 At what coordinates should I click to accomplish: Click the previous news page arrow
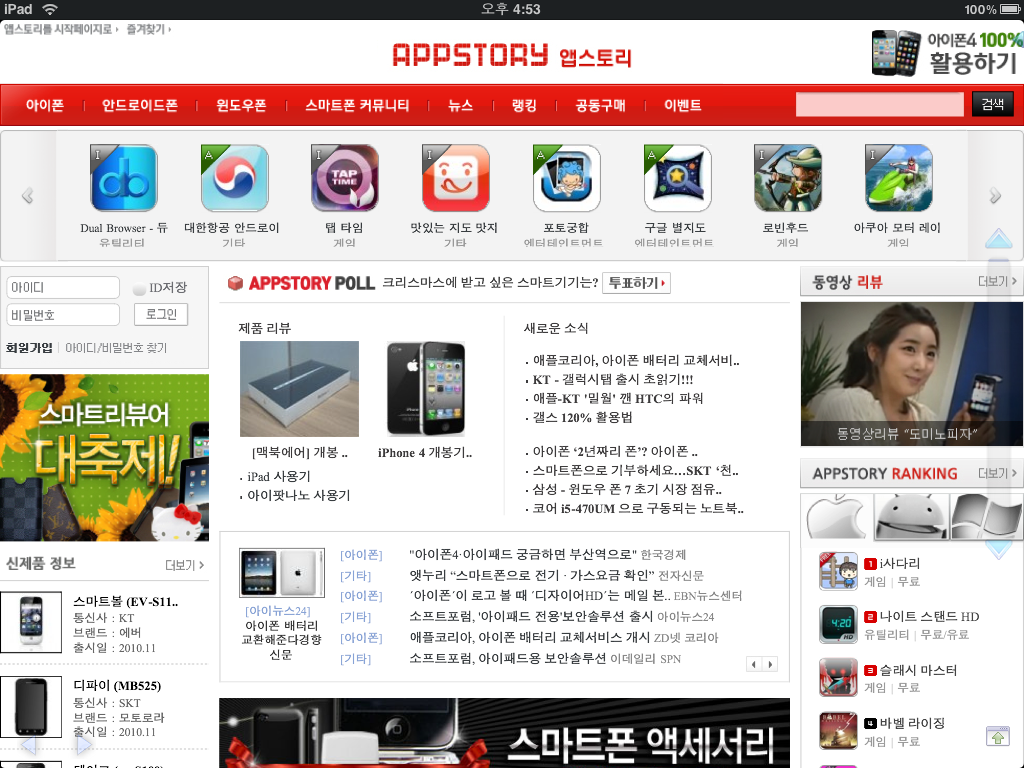[754, 664]
